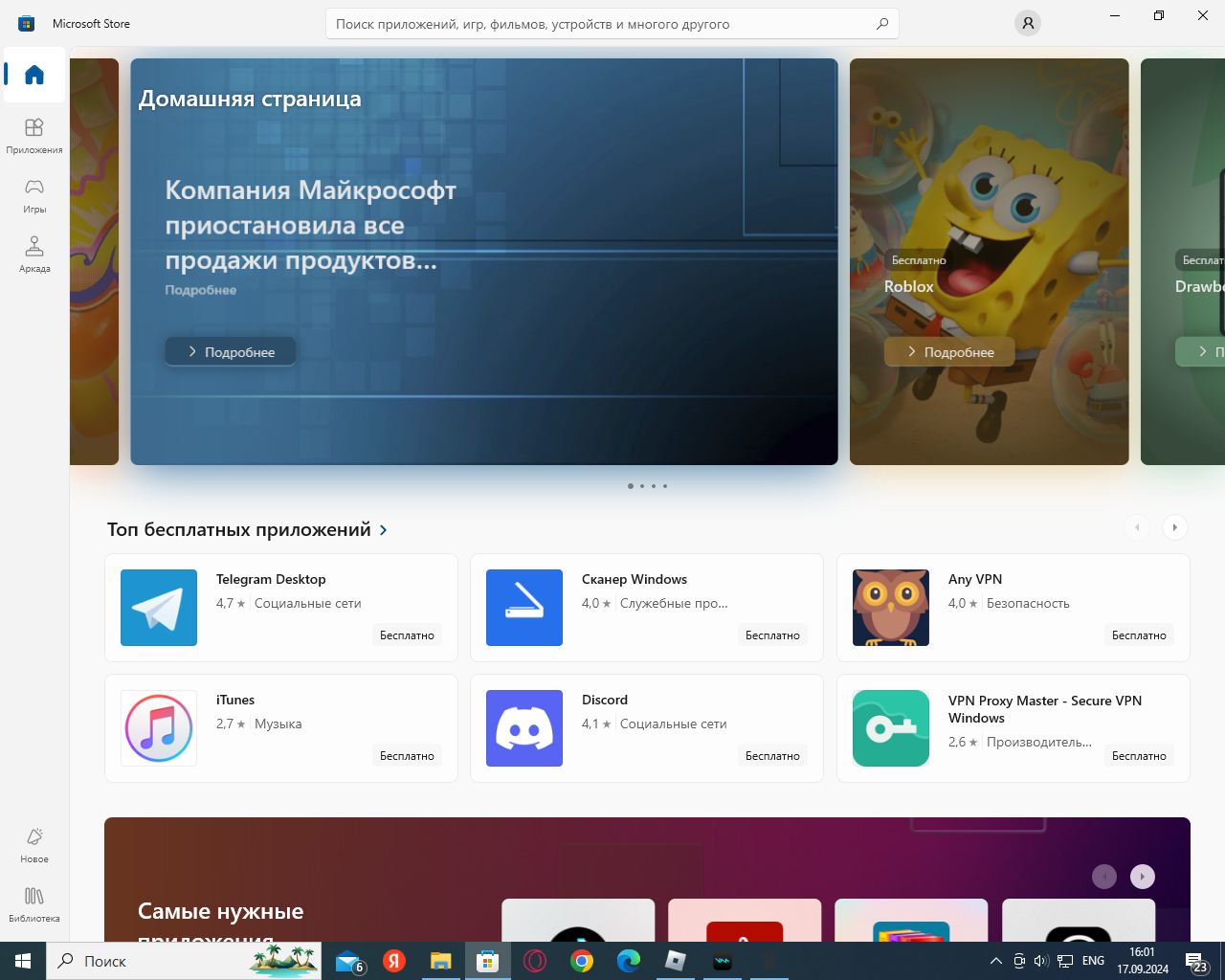Open Аркада section in sidebar
Image resolution: width=1225 pixels, height=980 pixels.
coord(34,254)
